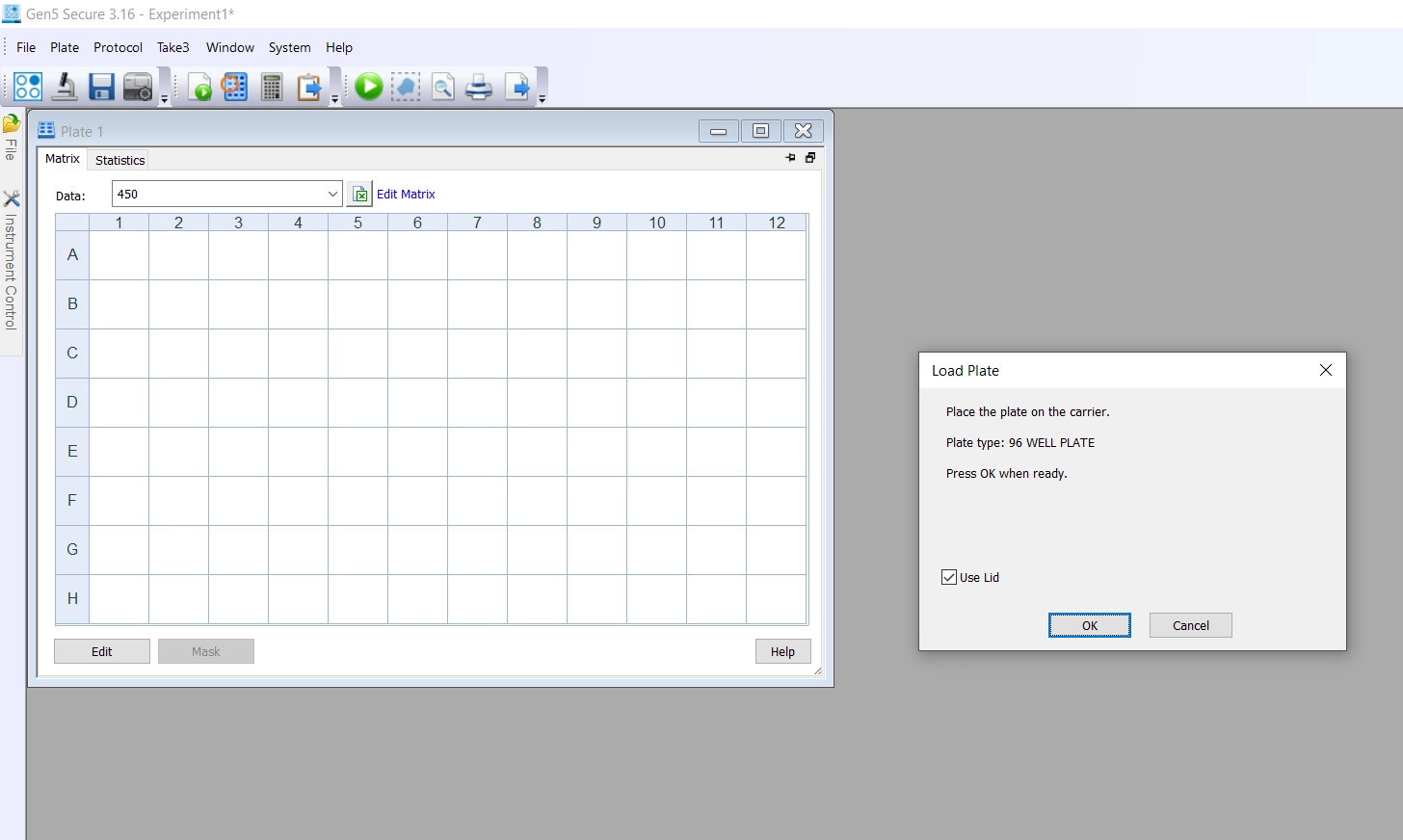The width and height of the screenshot is (1403, 840).
Task: Expand the third toolbar overflow arrow
Action: [542, 98]
